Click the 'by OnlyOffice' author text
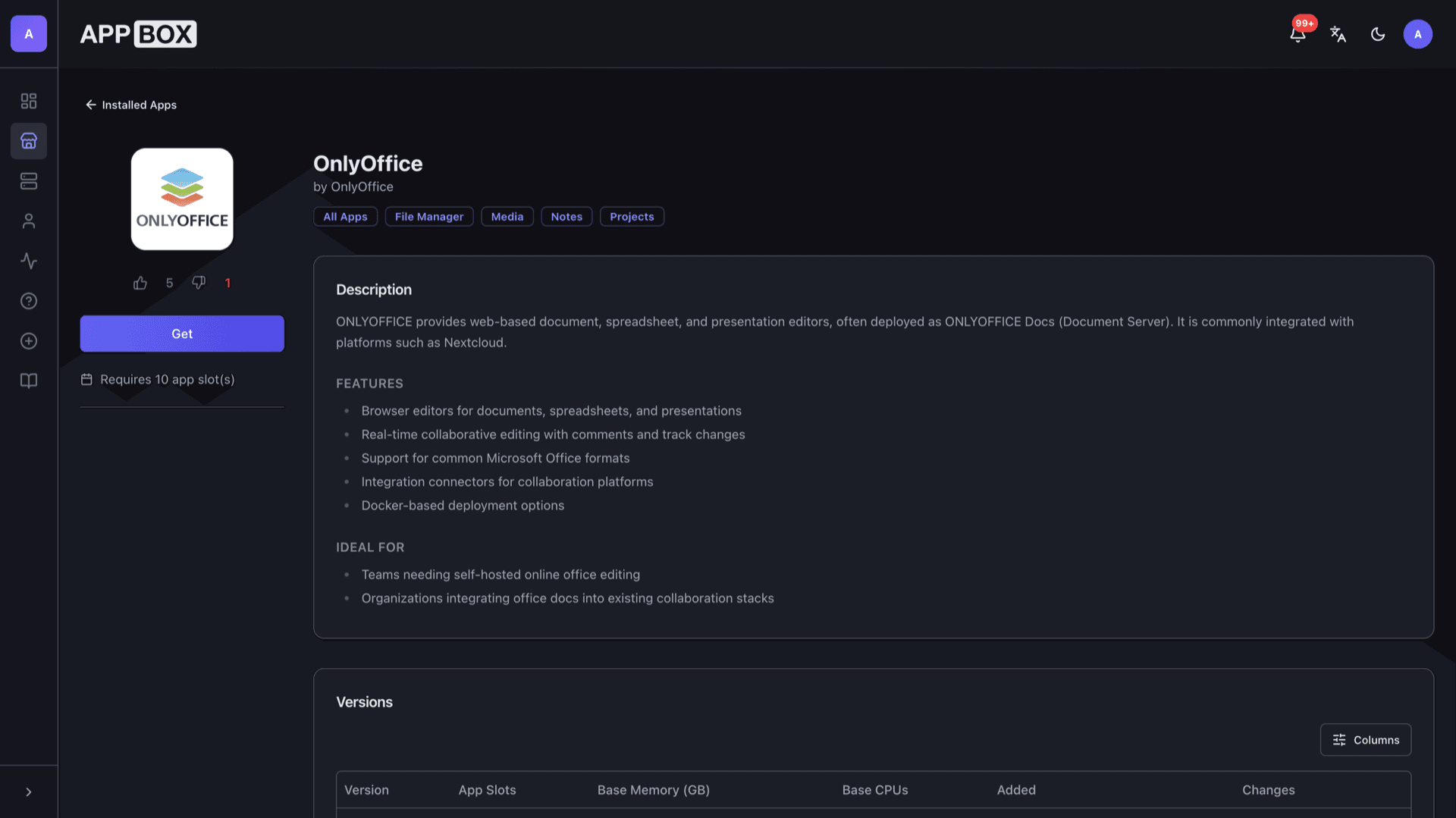The height and width of the screenshot is (818, 1456). pyautogui.click(x=353, y=186)
